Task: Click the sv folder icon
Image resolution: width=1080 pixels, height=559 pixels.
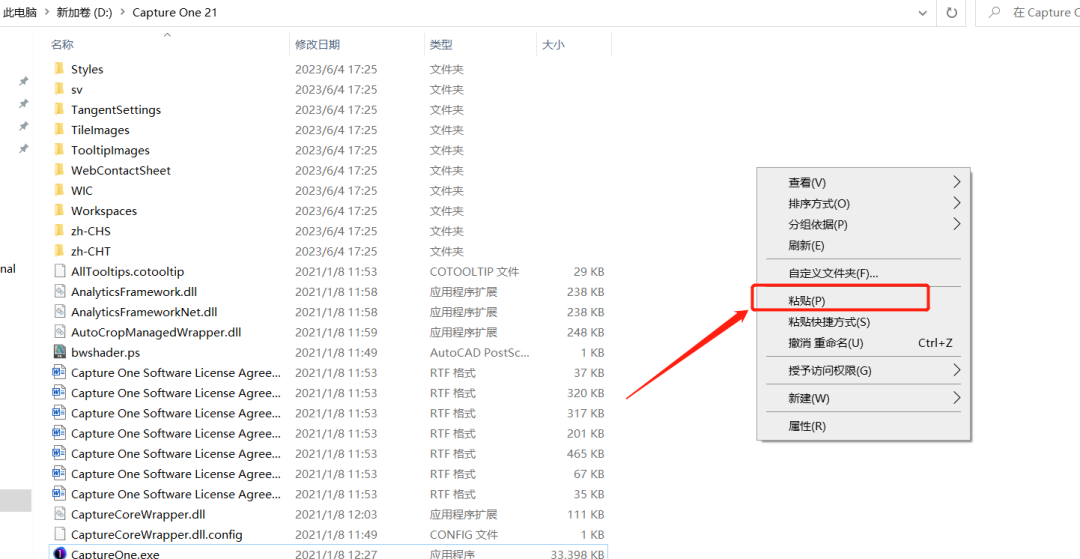Action: [59, 89]
